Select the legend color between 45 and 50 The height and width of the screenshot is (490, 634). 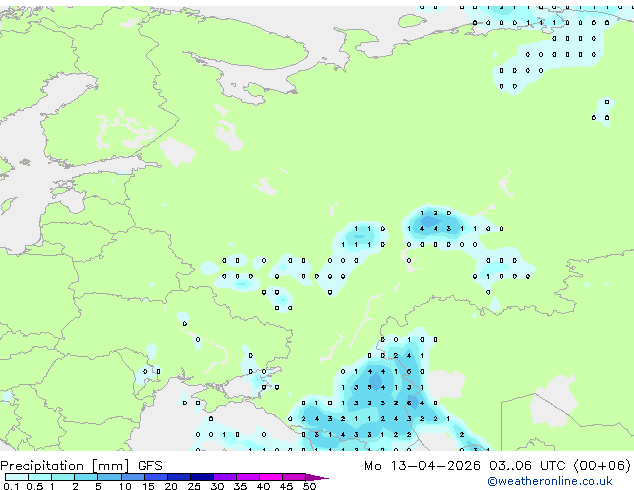pyautogui.click(x=294, y=477)
